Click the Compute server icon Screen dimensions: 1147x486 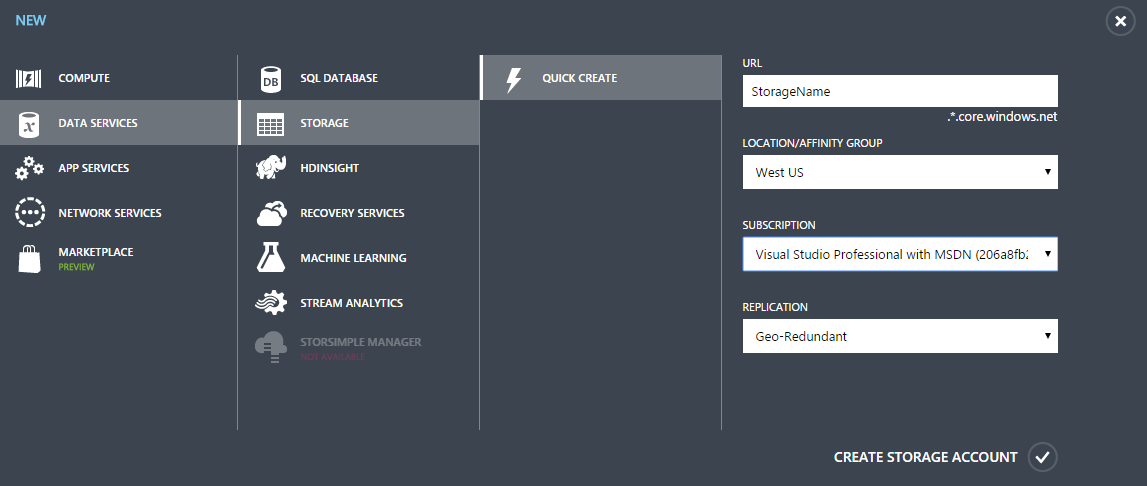[x=30, y=78]
